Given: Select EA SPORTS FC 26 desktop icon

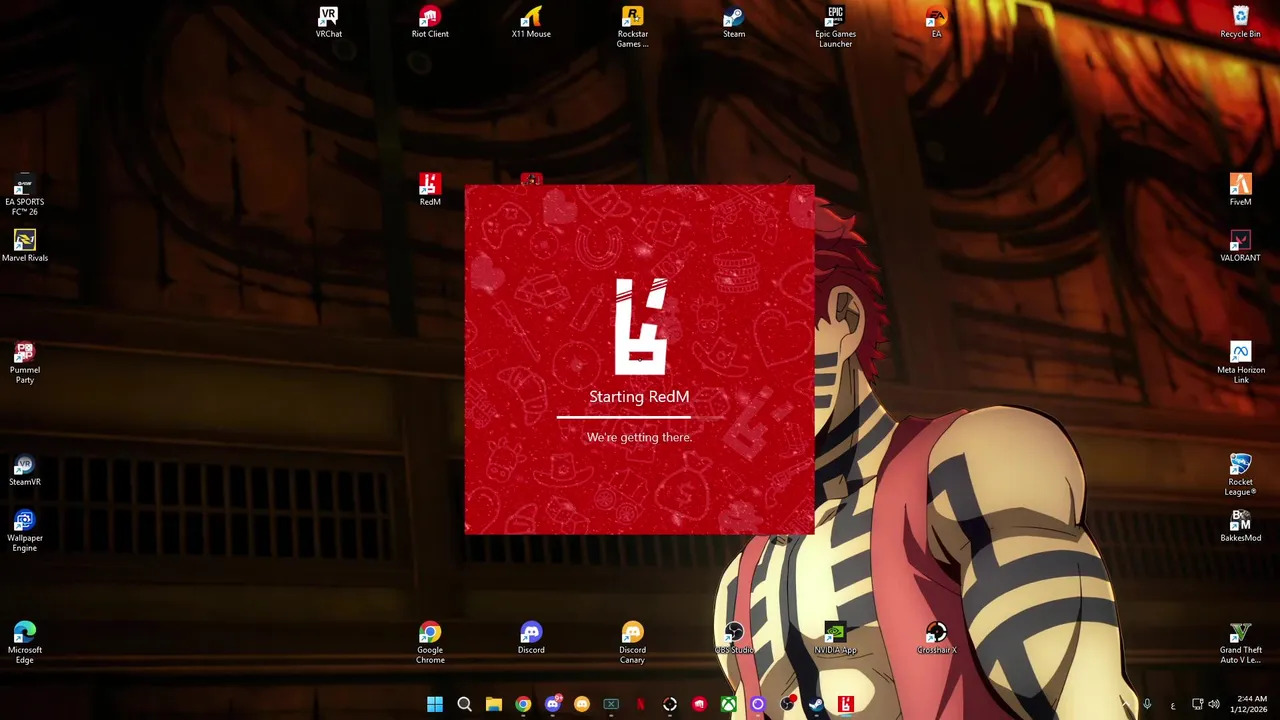Looking at the screenshot, I should click(25, 196).
